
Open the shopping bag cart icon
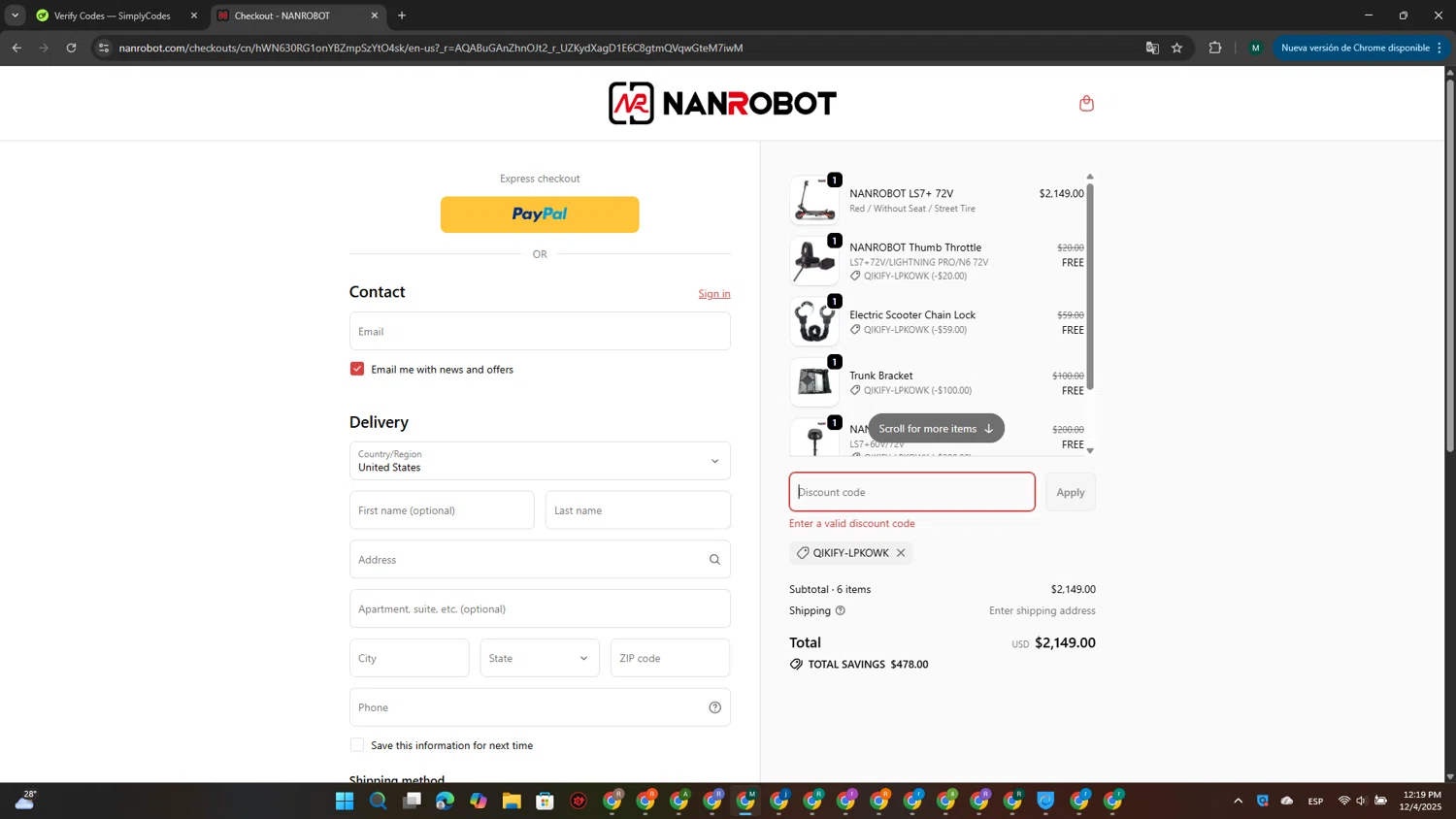coord(1086,103)
